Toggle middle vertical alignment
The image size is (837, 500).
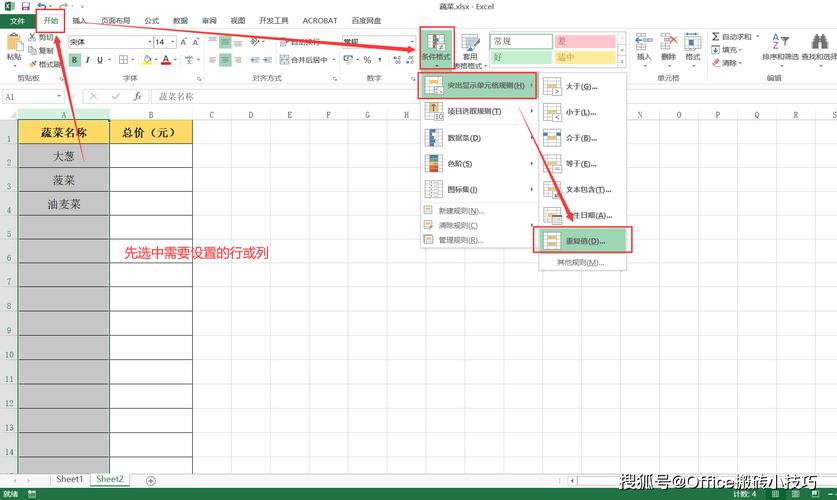(x=225, y=42)
